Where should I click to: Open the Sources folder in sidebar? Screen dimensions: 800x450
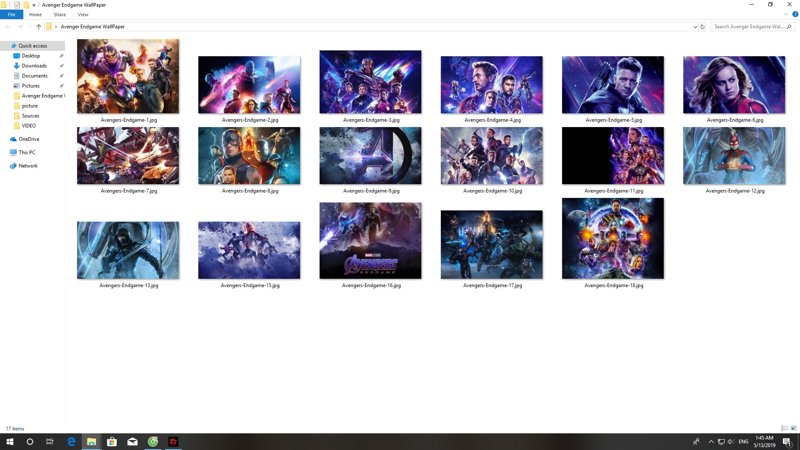coord(30,115)
